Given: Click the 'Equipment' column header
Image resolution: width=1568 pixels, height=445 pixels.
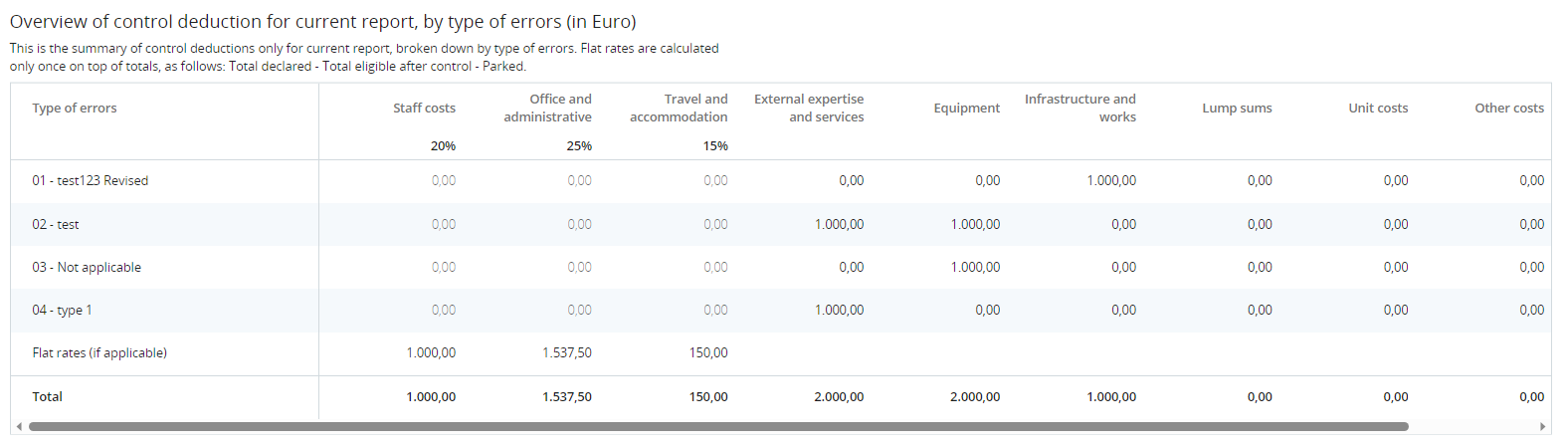Looking at the screenshot, I should click(x=966, y=108).
